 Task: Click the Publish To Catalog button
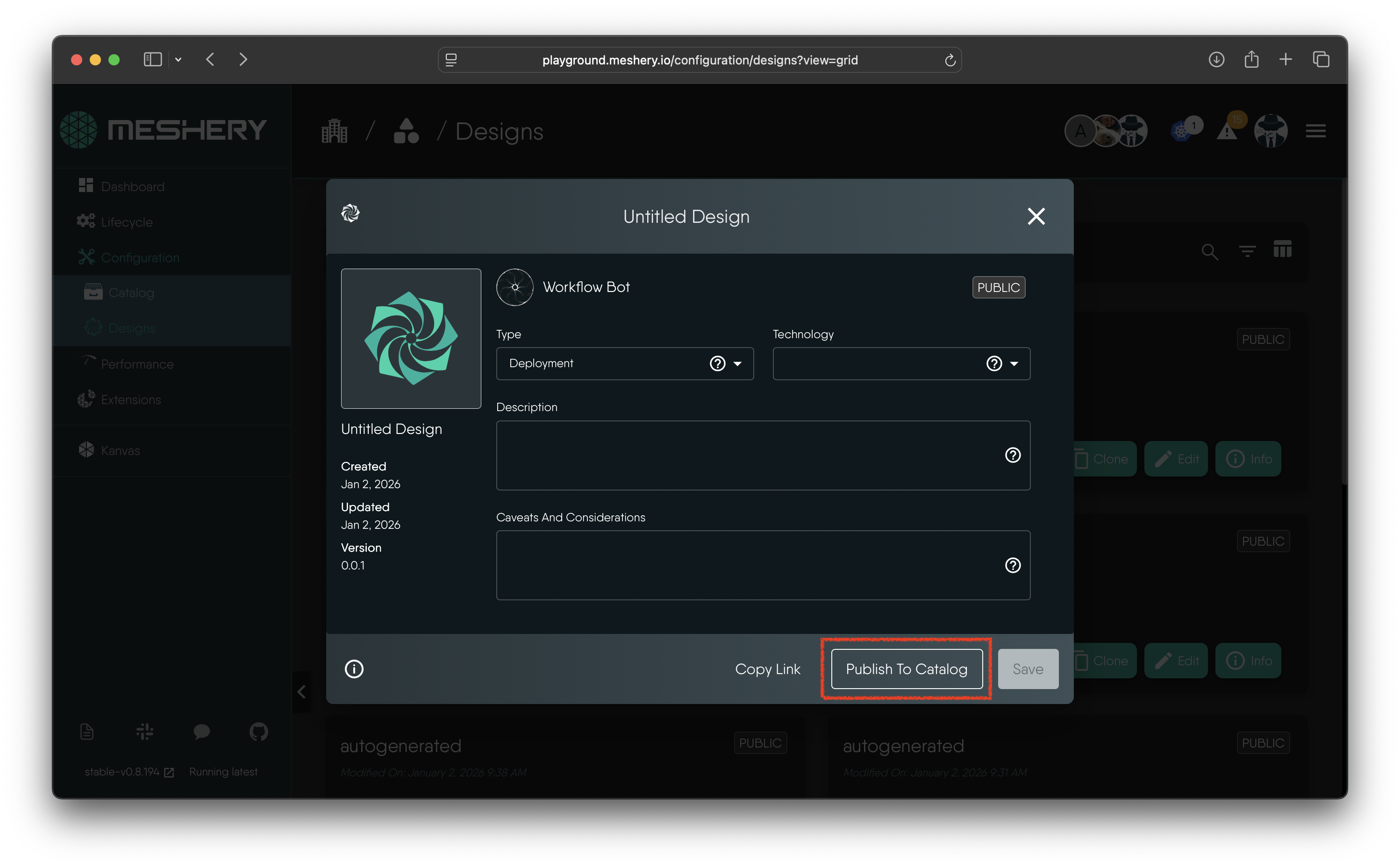906,669
